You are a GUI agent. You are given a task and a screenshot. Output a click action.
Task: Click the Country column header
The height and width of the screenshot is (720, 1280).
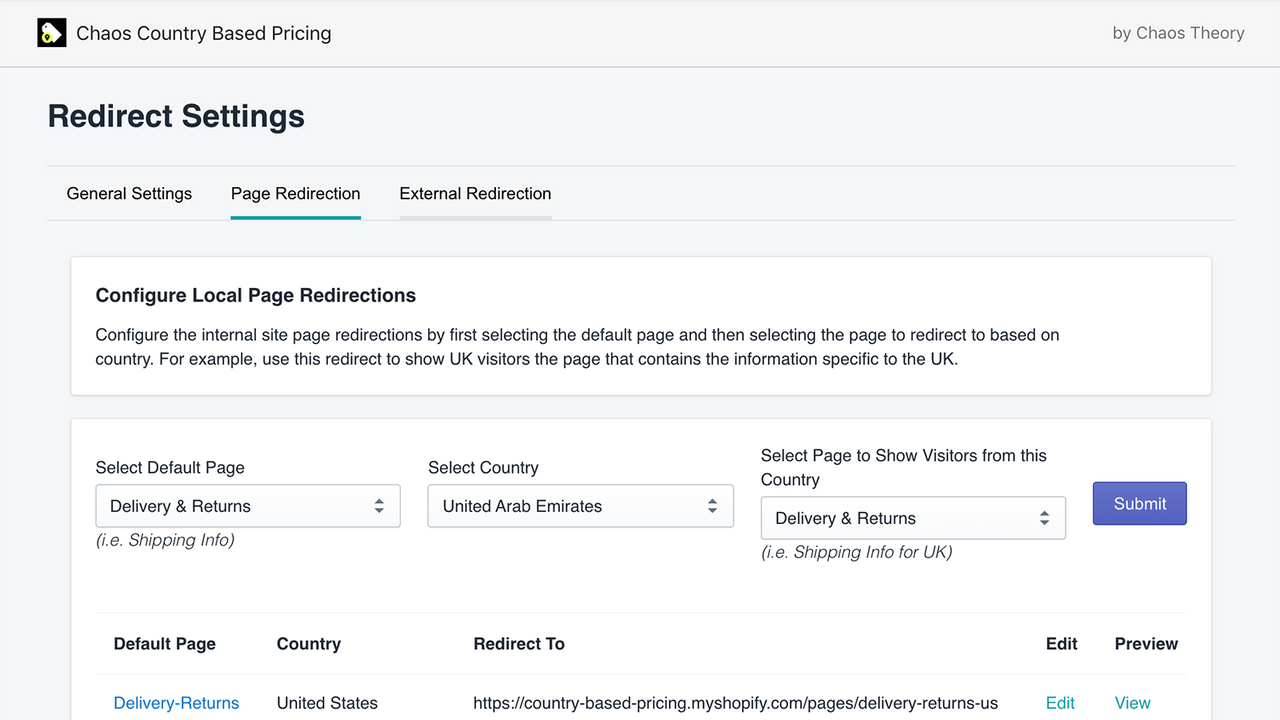point(309,644)
